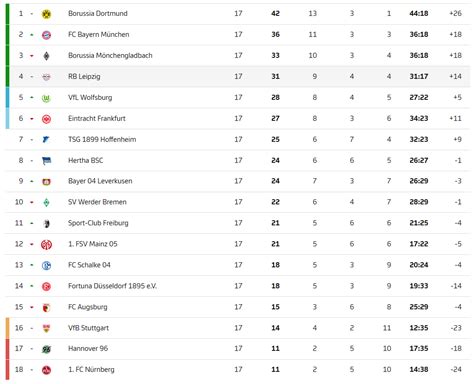Click the green up-trend arrow beside Bayern
Viewport: 474px width, 384px height.
pos(32,35)
